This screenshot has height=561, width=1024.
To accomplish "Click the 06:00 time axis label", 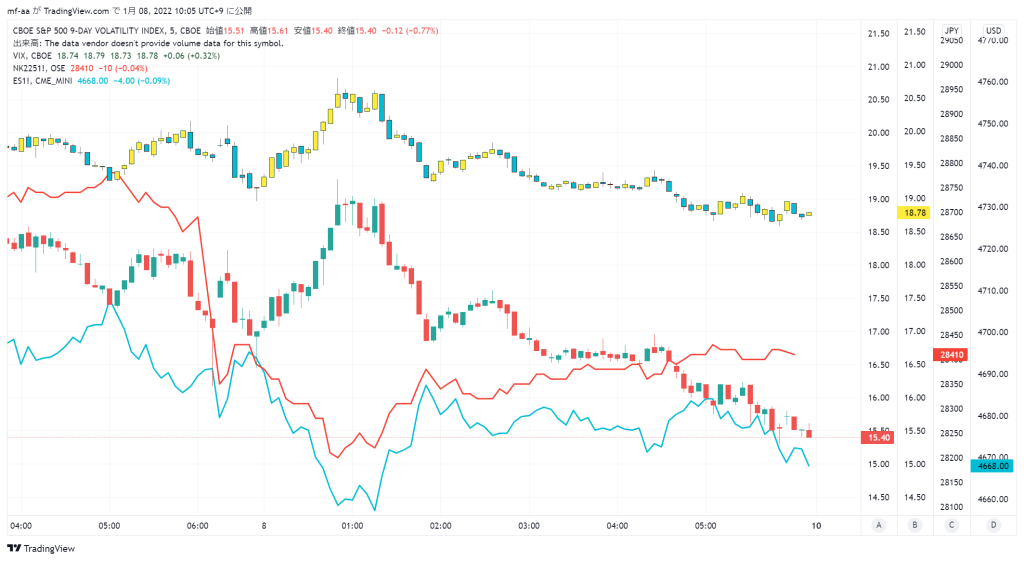I will click(197, 526).
